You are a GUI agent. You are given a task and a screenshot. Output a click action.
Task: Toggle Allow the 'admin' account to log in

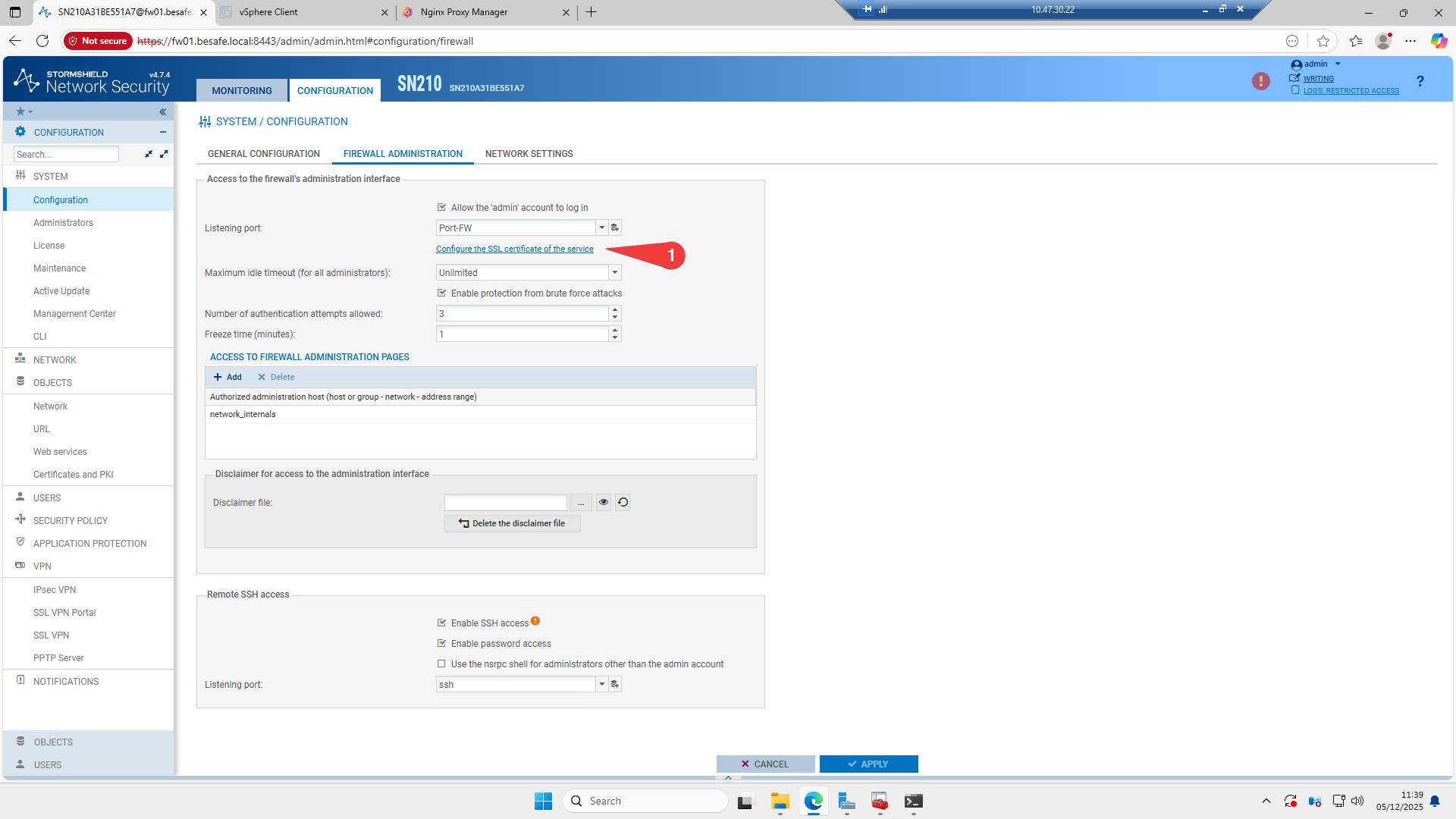point(441,207)
